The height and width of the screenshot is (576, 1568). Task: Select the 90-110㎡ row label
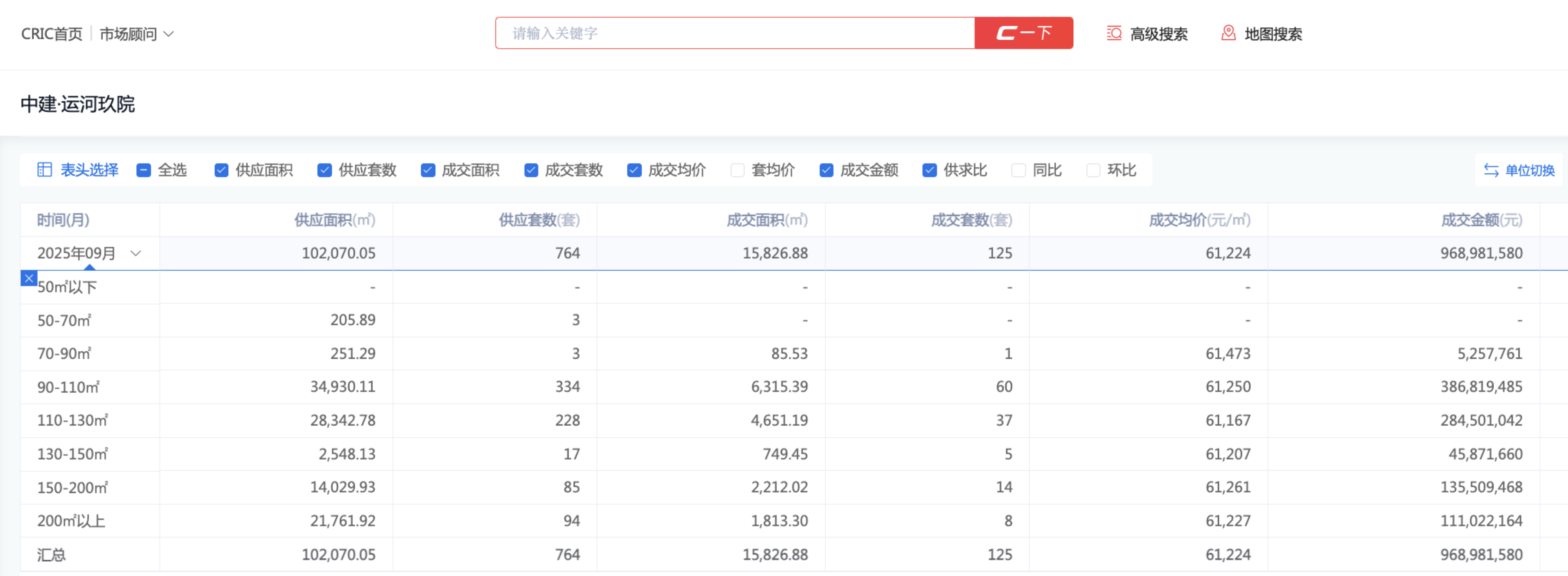click(x=68, y=387)
